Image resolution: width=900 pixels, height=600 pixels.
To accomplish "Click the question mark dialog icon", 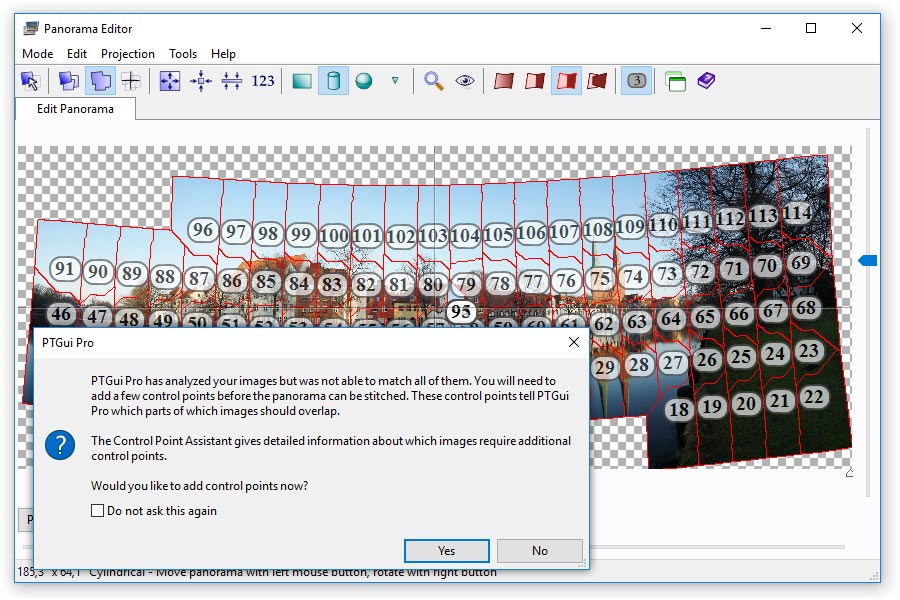I will 60,445.
